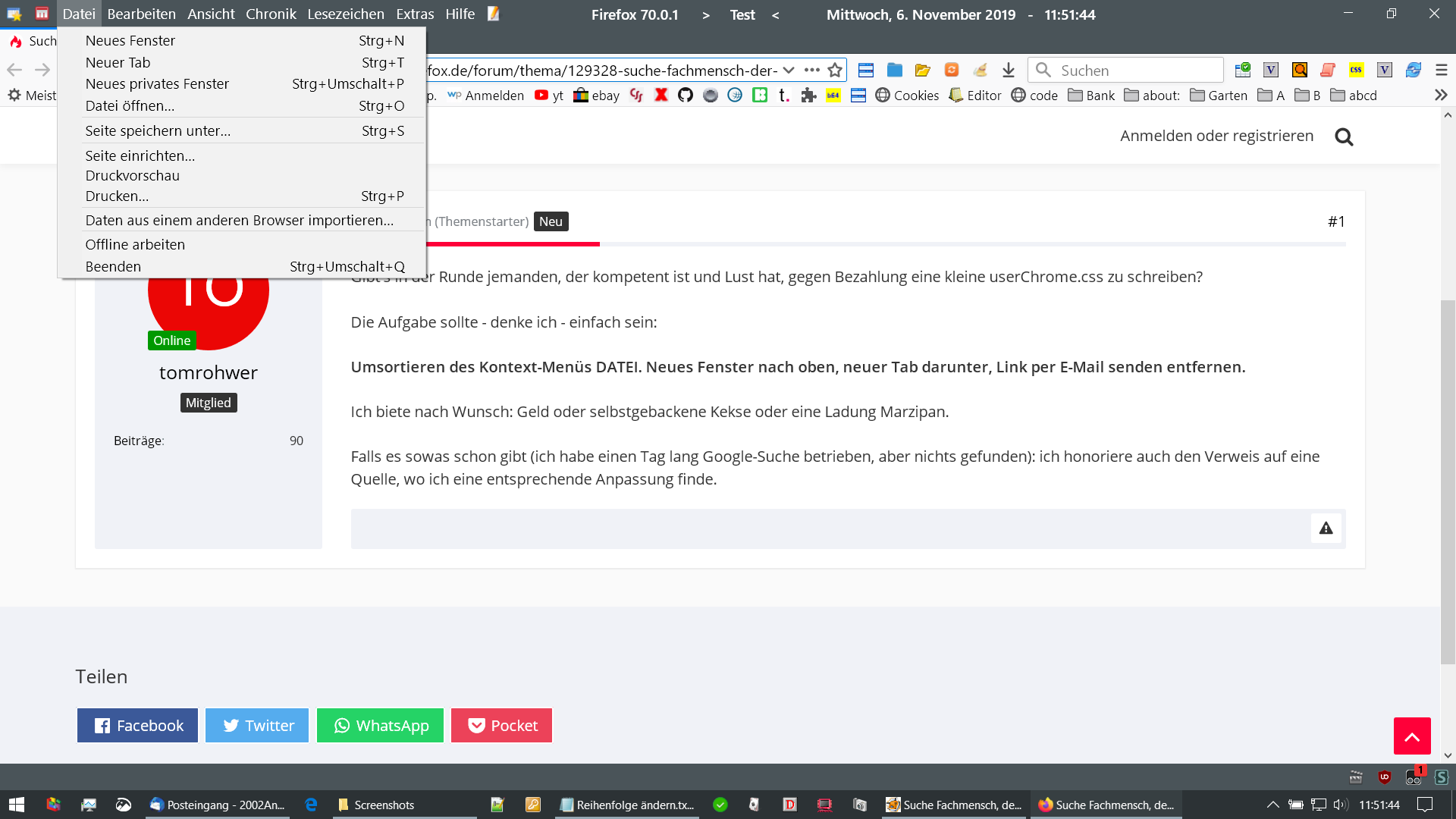This screenshot has width=1456, height=819.
Task: Open the Garten bookmarks folder
Action: tap(1219, 96)
